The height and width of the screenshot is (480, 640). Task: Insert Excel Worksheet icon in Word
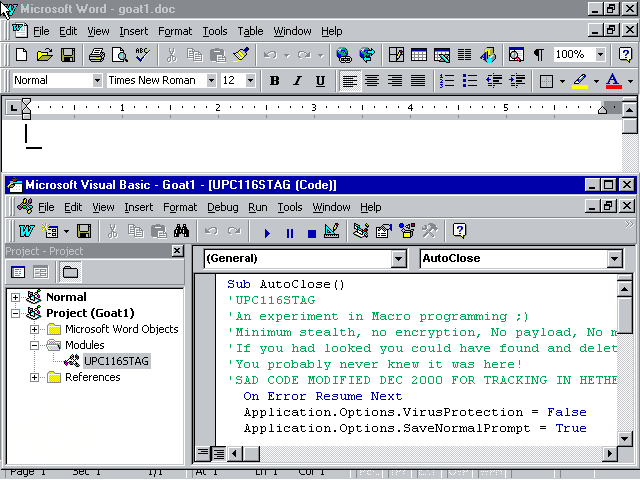point(442,55)
